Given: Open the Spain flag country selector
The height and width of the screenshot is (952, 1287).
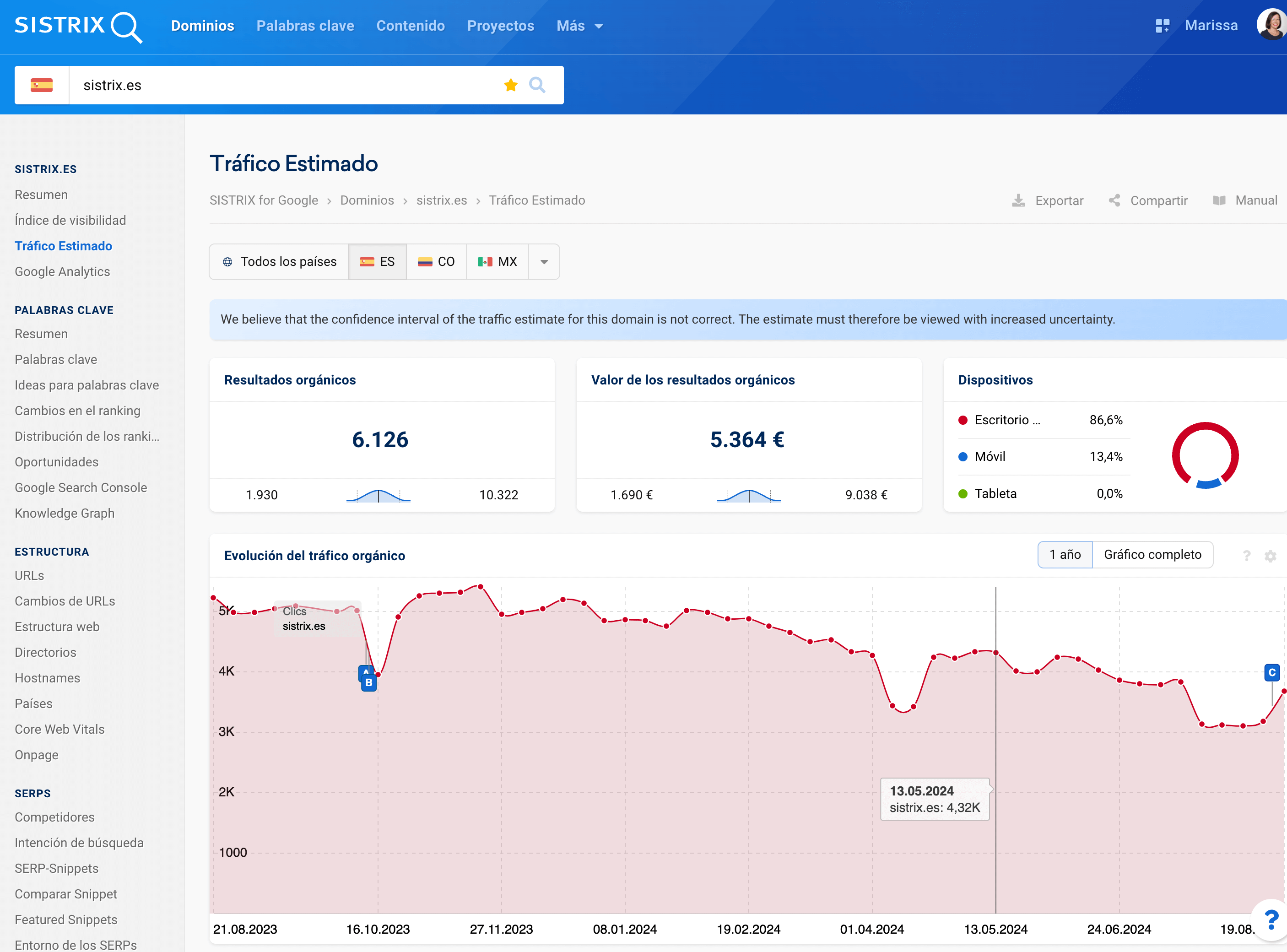Looking at the screenshot, I should (42, 85).
